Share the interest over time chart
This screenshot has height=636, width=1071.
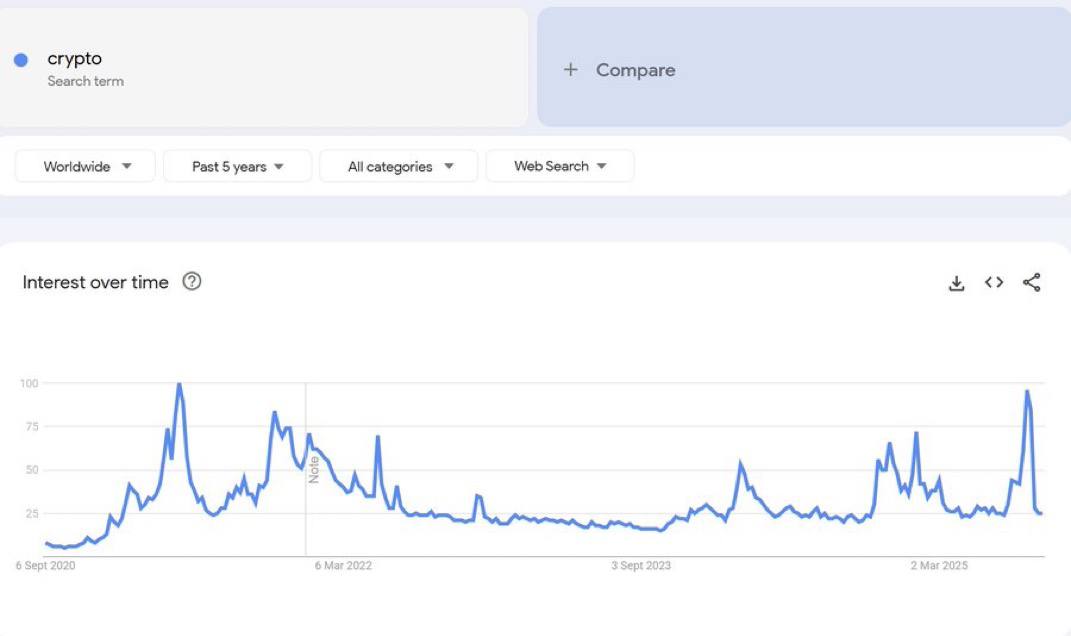tap(1031, 282)
